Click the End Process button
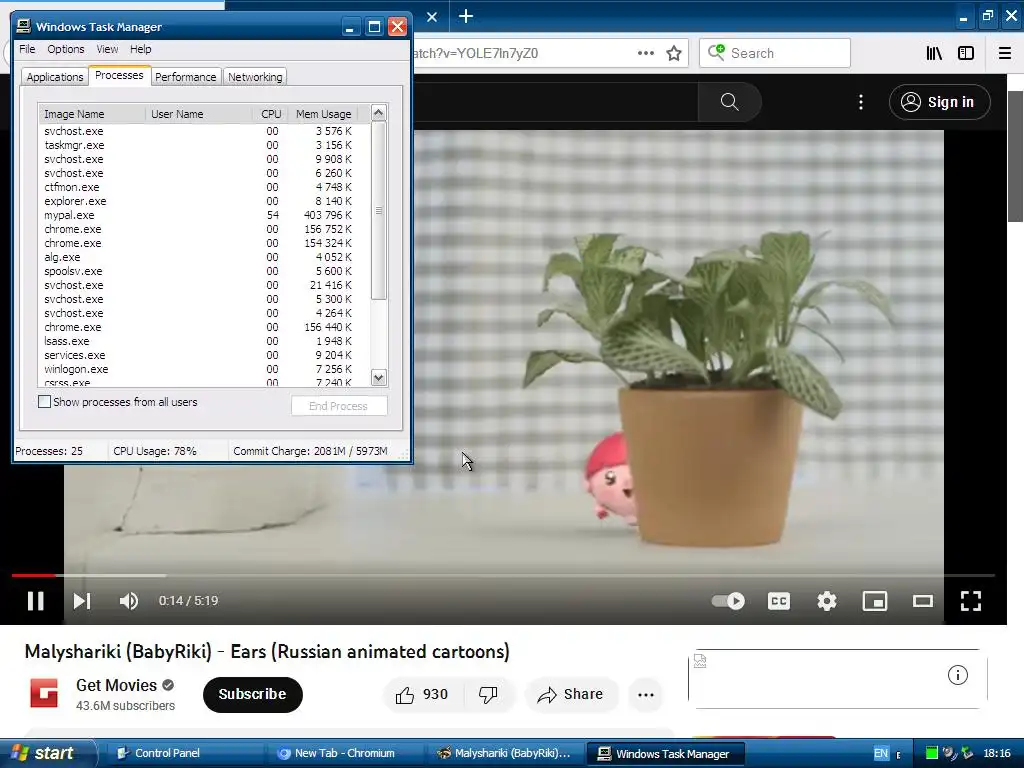1024x768 pixels. pyautogui.click(x=338, y=406)
